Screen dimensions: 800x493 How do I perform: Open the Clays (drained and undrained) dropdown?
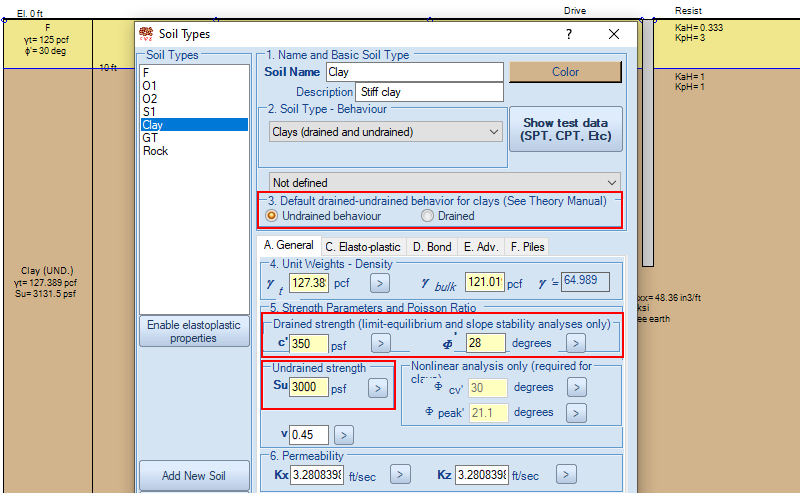pyautogui.click(x=386, y=132)
